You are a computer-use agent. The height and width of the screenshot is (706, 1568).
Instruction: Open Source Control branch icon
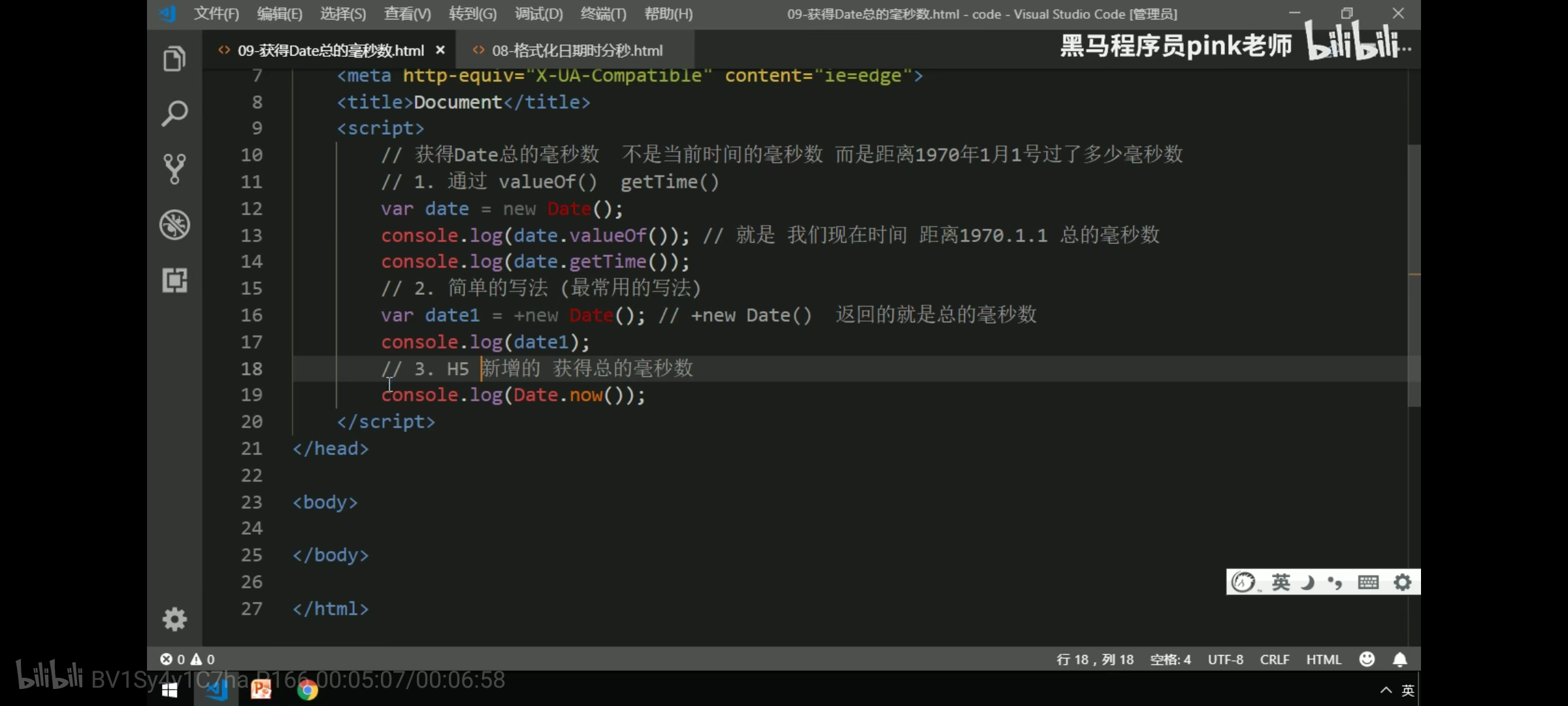pyautogui.click(x=174, y=169)
